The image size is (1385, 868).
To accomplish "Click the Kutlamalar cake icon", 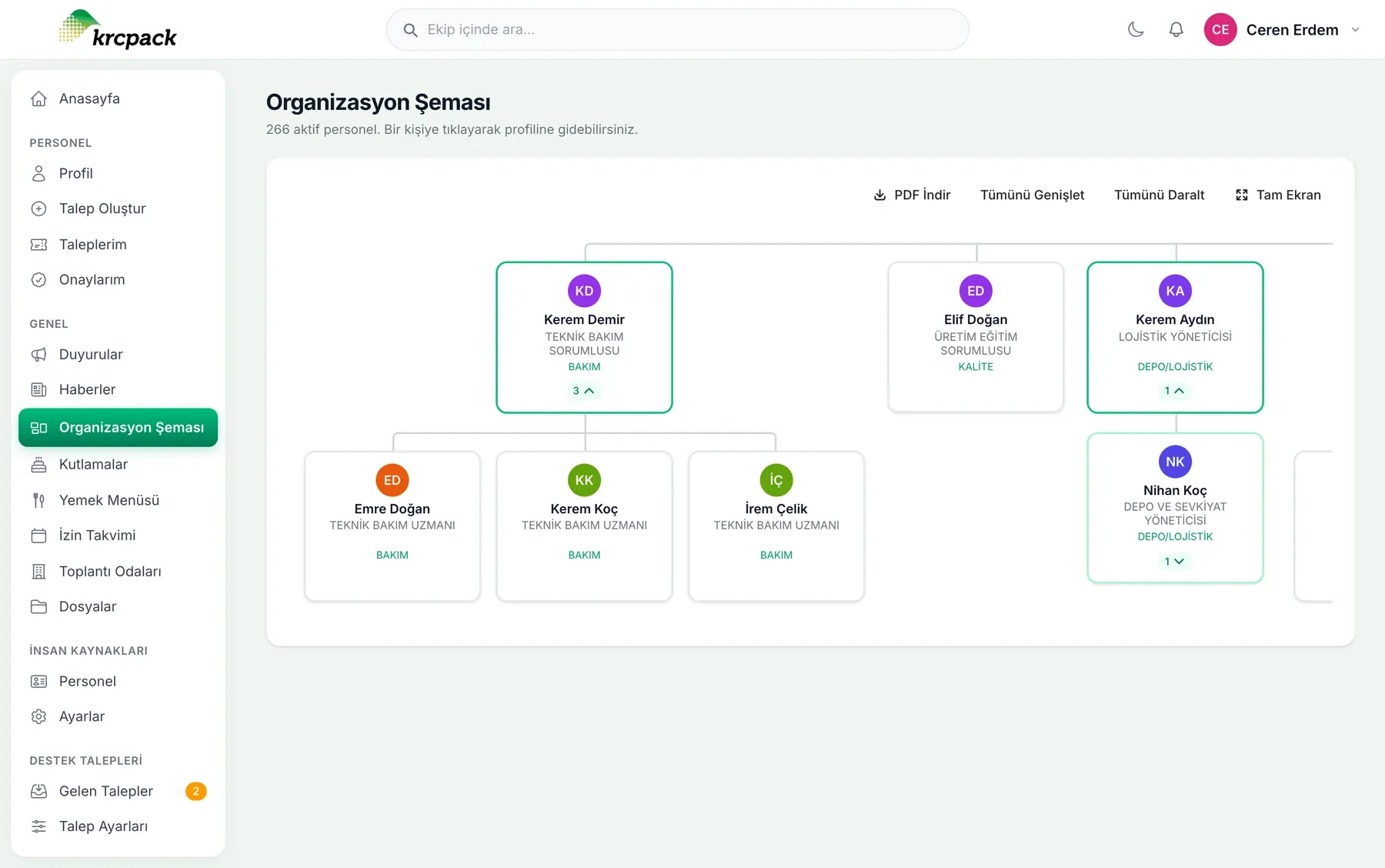I will [x=38, y=465].
